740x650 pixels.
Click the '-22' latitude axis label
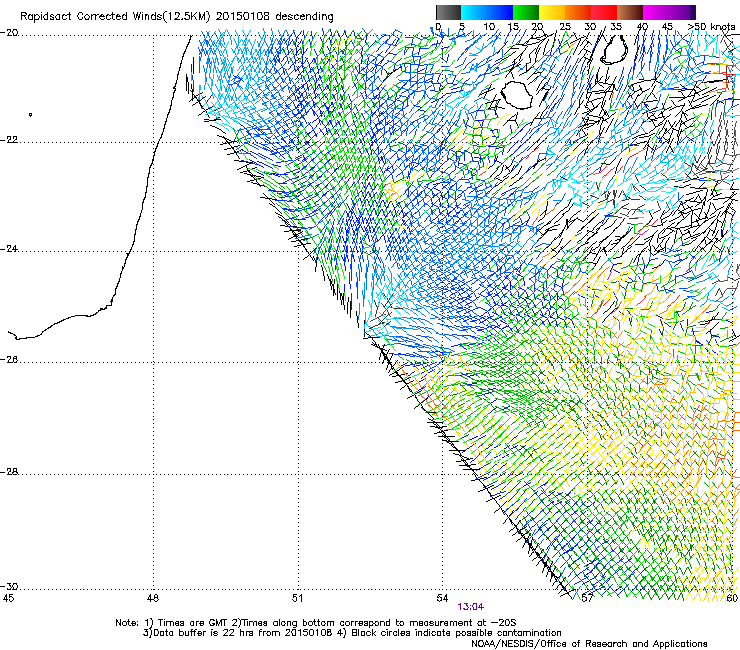coord(9,140)
